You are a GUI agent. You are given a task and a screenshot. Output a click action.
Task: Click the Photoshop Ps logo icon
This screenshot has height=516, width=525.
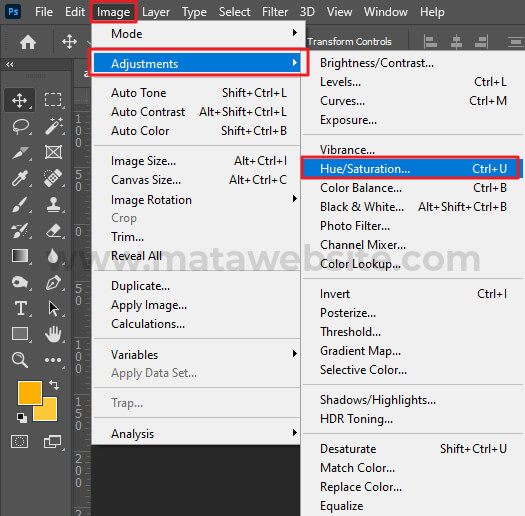click(13, 12)
